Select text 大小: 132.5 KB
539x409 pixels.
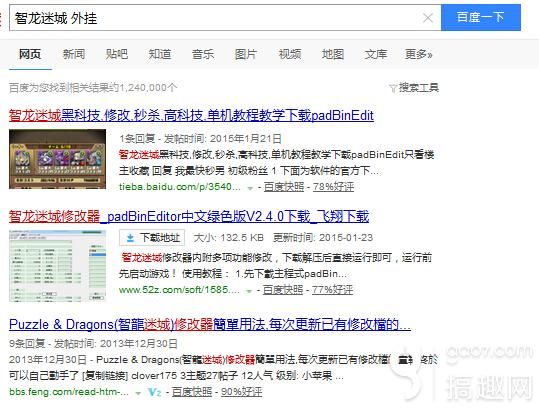tap(229, 237)
